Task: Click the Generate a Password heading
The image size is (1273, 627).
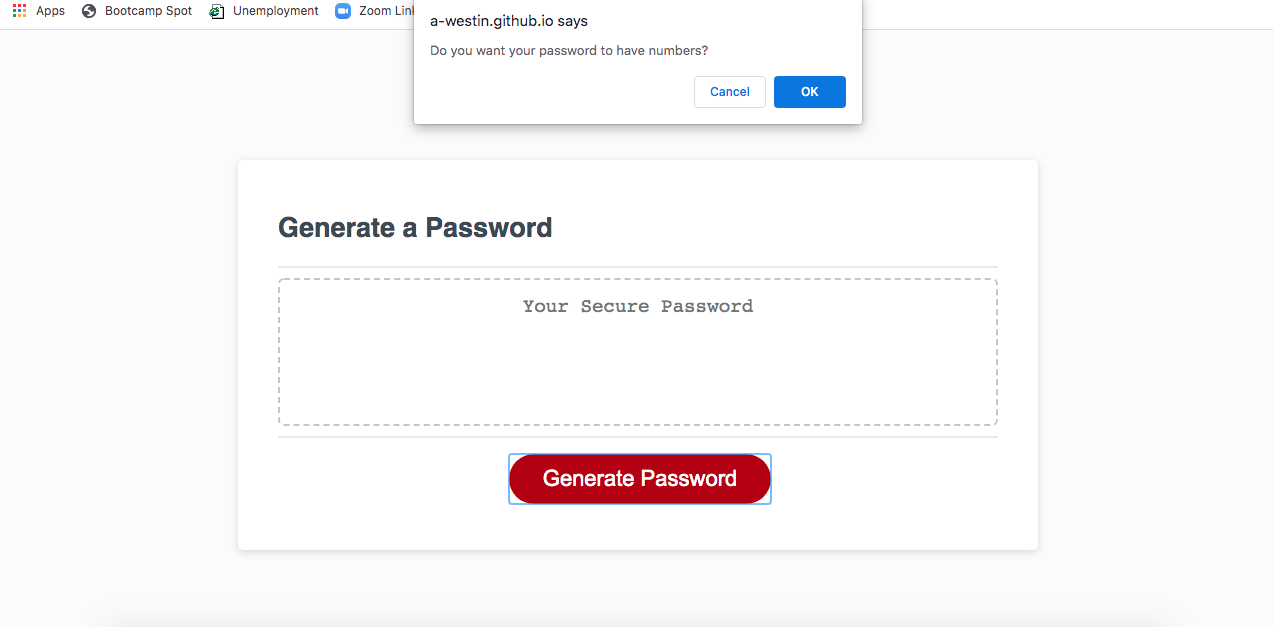Action: pos(415,227)
